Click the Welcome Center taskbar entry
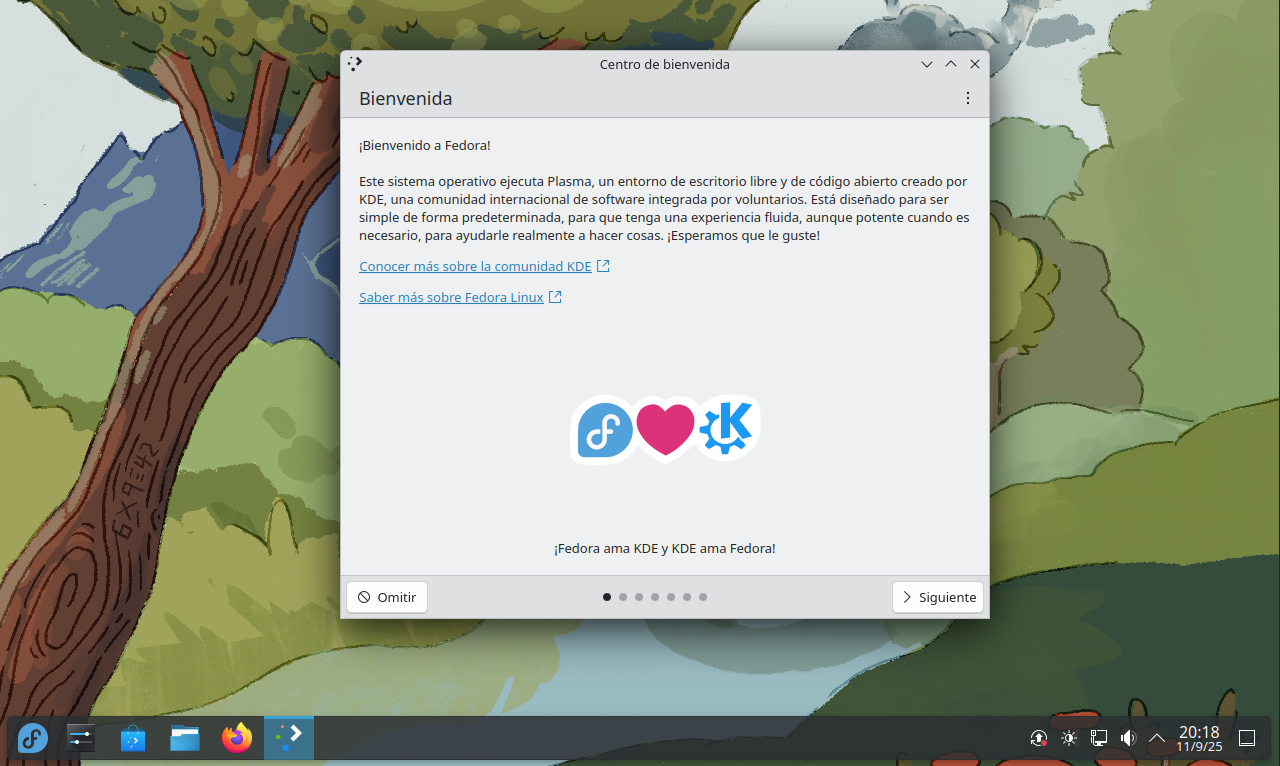This screenshot has width=1280, height=766. click(289, 739)
